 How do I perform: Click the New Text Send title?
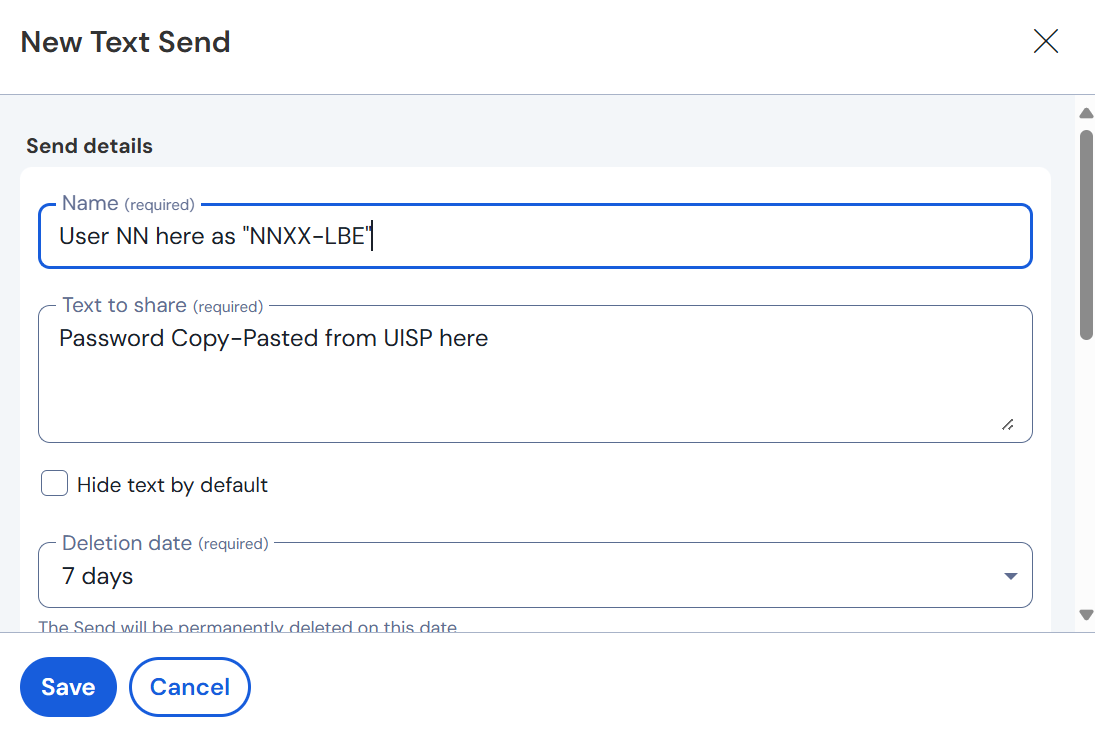point(124,41)
